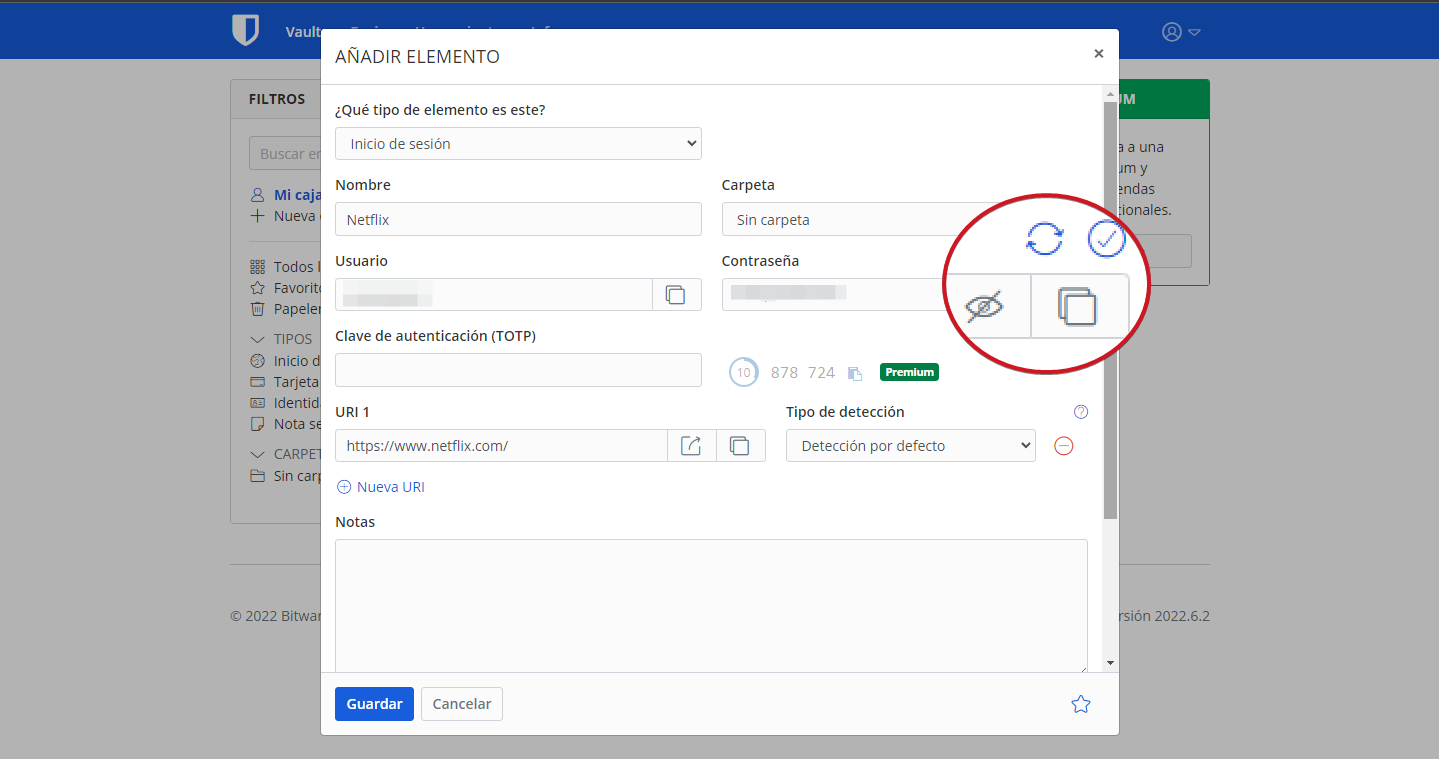Screen dimensions: 1439x759
Task: Open the Vaults navigation tab
Action: click(303, 31)
